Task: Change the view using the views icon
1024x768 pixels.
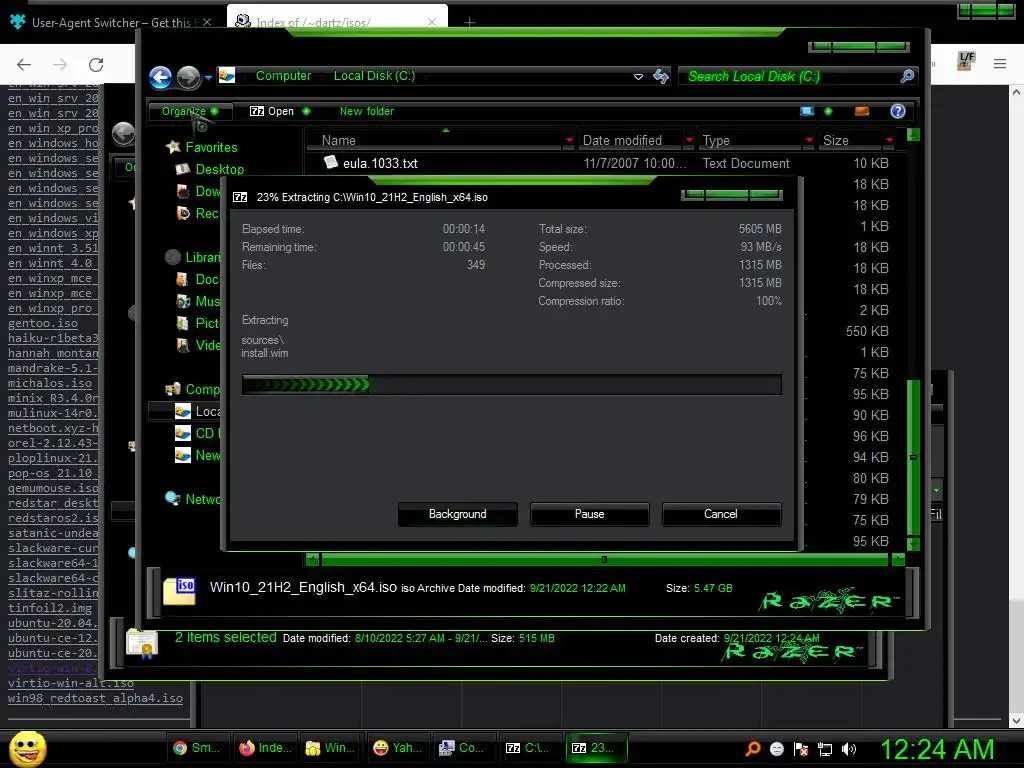Action: (x=807, y=111)
